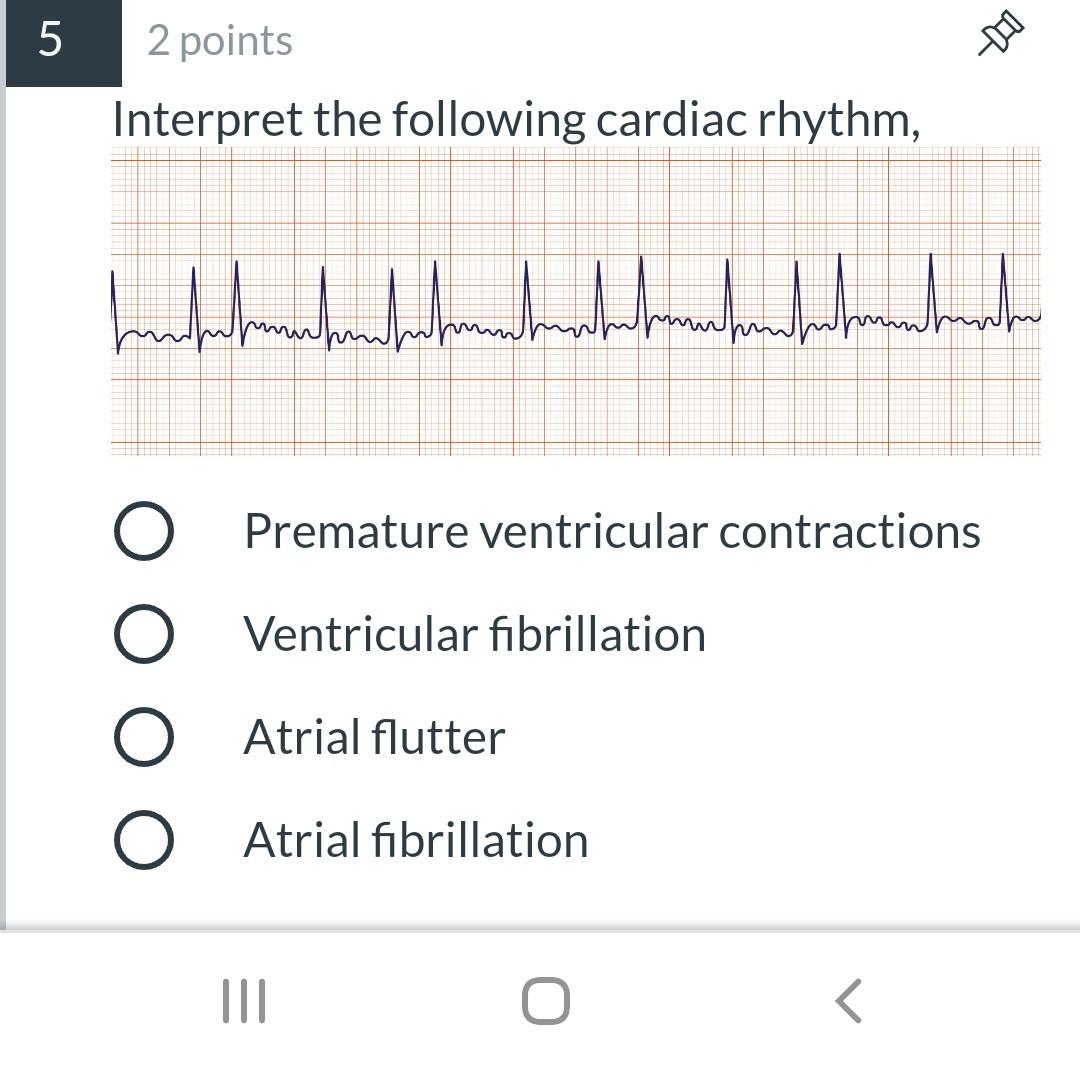The height and width of the screenshot is (1074, 1080).
Task: Click the Premature ventricular contractions answer text
Action: coord(612,532)
